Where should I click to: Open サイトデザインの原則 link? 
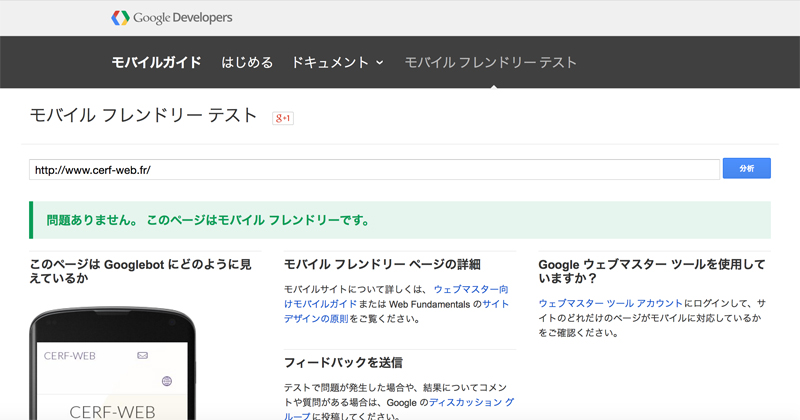396,311
